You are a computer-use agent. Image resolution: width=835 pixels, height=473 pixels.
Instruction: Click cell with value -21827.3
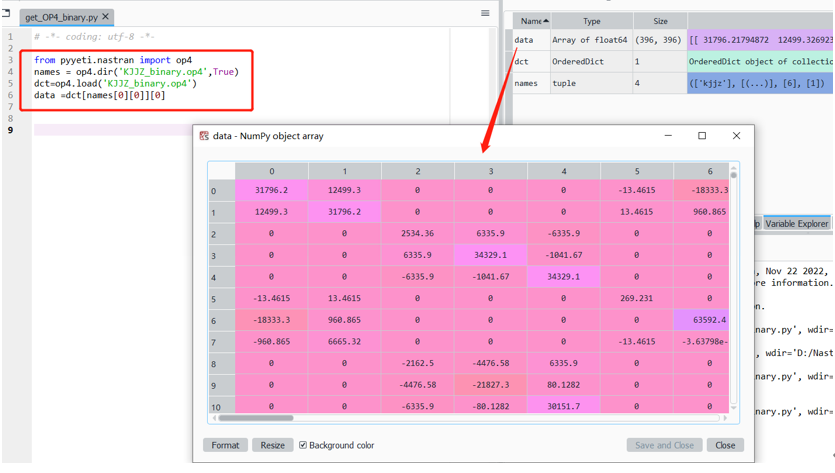491,385
